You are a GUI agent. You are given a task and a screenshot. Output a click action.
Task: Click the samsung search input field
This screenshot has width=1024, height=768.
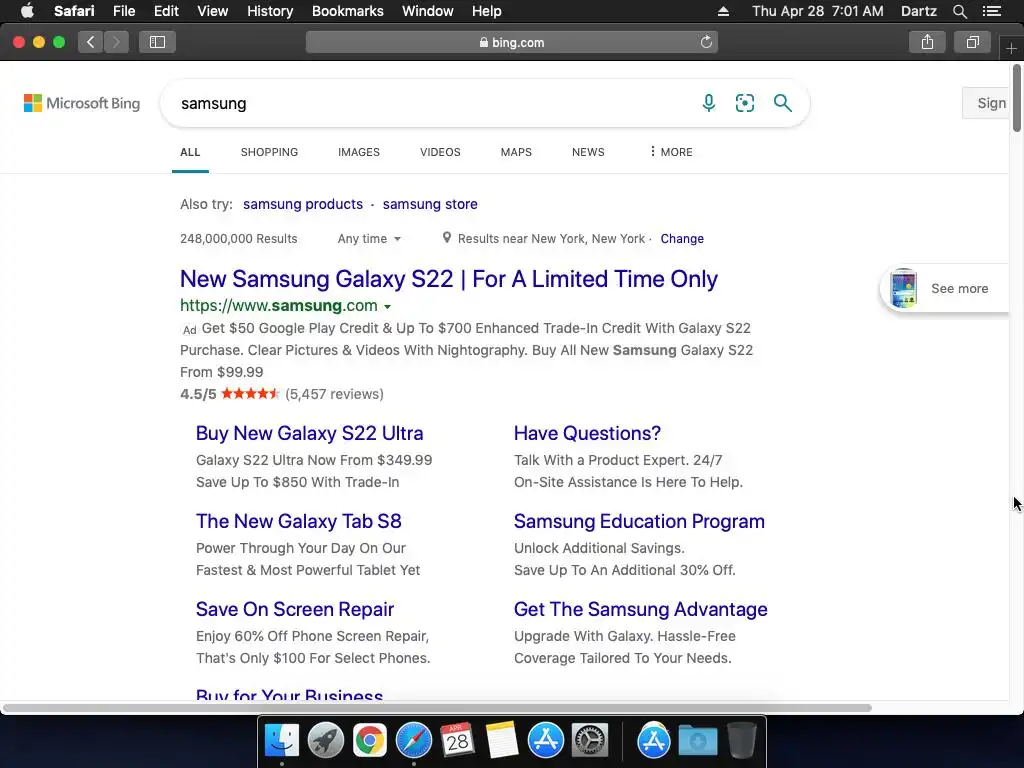pyautogui.click(x=431, y=103)
